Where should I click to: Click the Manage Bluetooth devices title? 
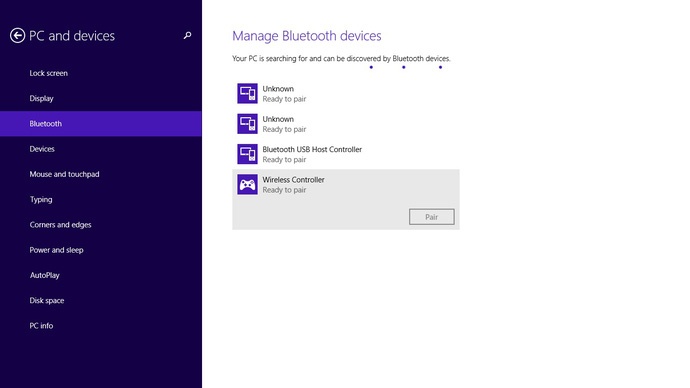click(307, 36)
